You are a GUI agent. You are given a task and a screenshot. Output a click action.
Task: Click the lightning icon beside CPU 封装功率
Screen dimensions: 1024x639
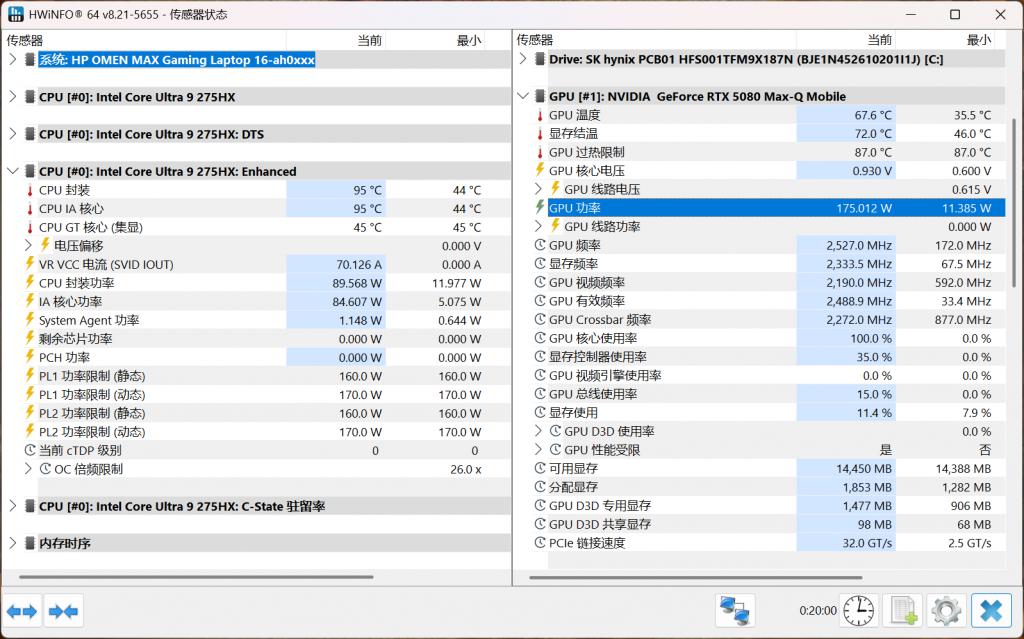pyautogui.click(x=29, y=282)
